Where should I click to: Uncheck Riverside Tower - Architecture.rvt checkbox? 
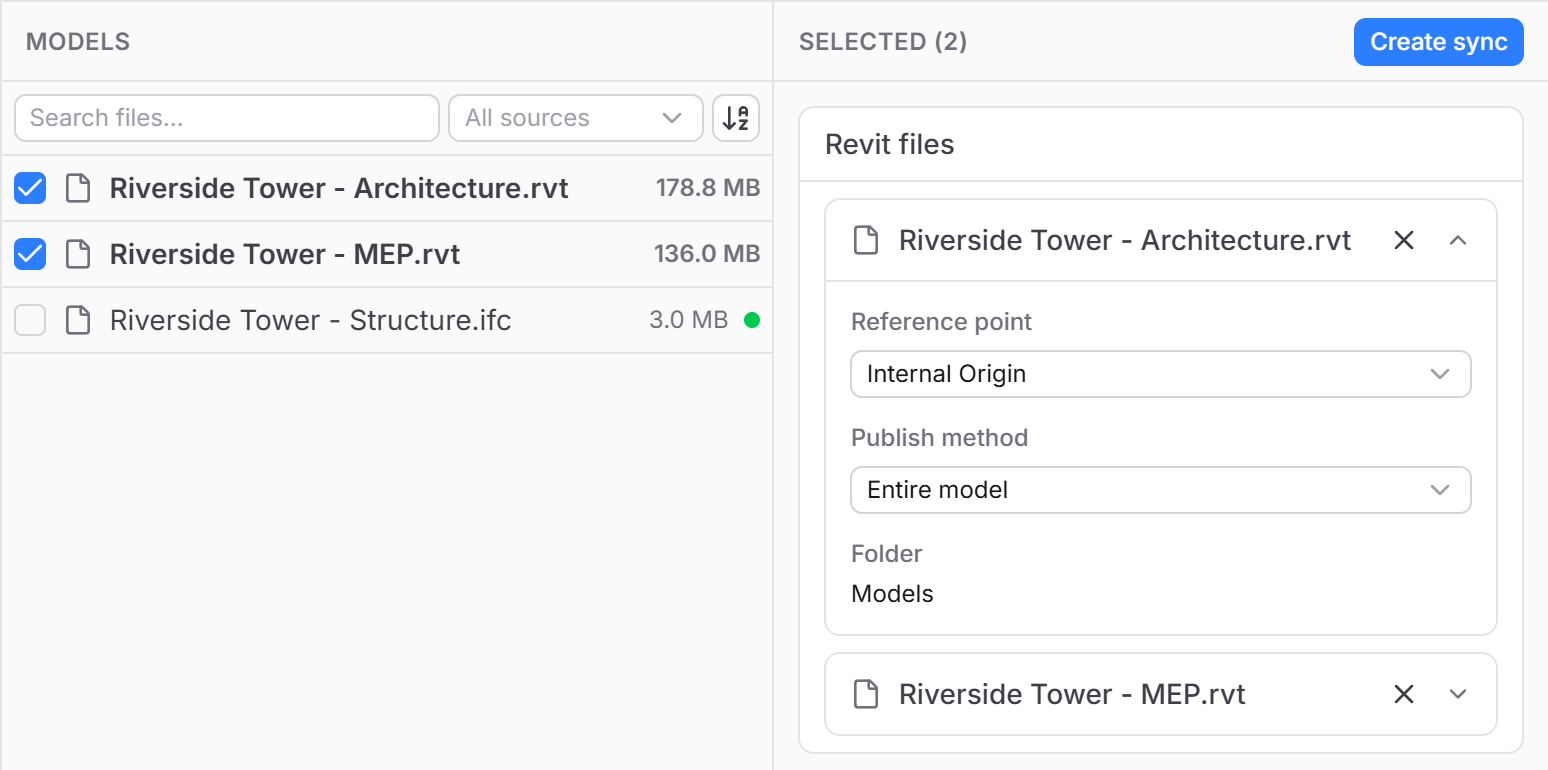[30, 188]
